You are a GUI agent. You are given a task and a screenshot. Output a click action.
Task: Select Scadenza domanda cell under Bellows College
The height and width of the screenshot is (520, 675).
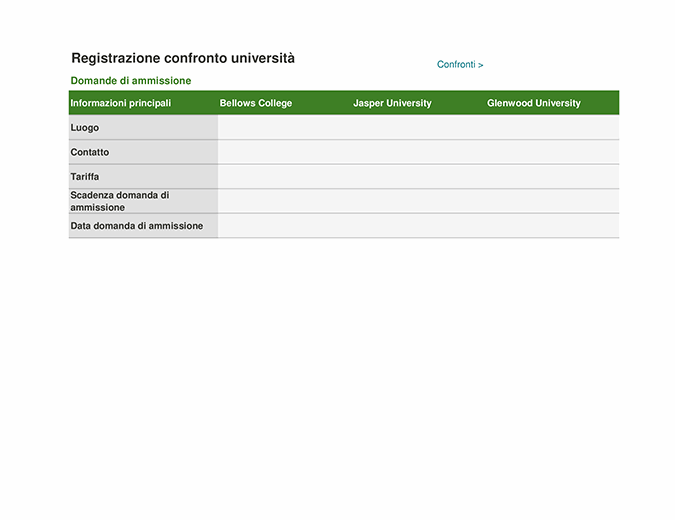(285, 201)
